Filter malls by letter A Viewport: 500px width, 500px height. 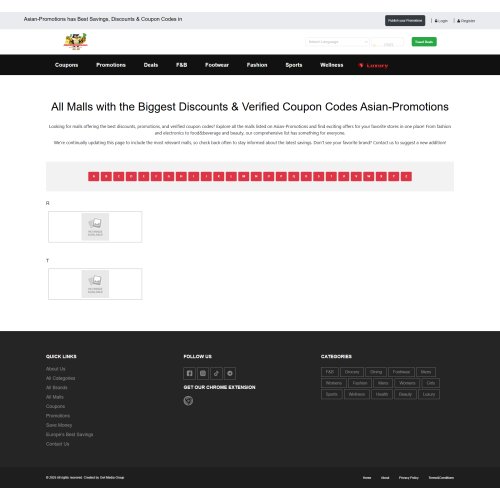pos(94,176)
